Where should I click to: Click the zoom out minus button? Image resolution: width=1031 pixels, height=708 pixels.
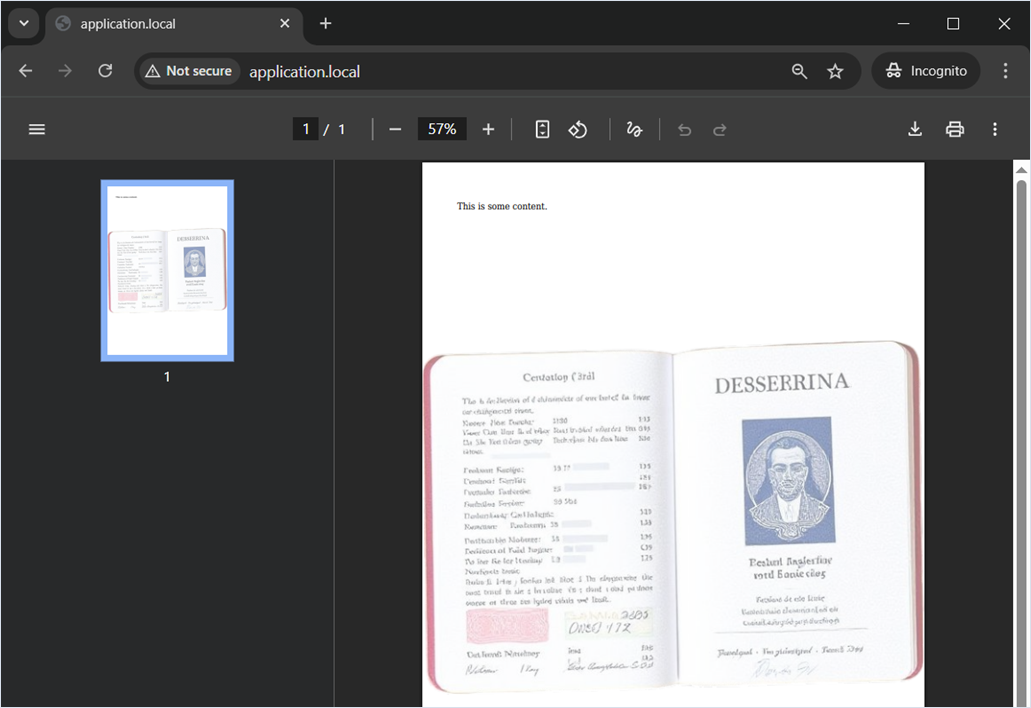pyautogui.click(x=395, y=129)
